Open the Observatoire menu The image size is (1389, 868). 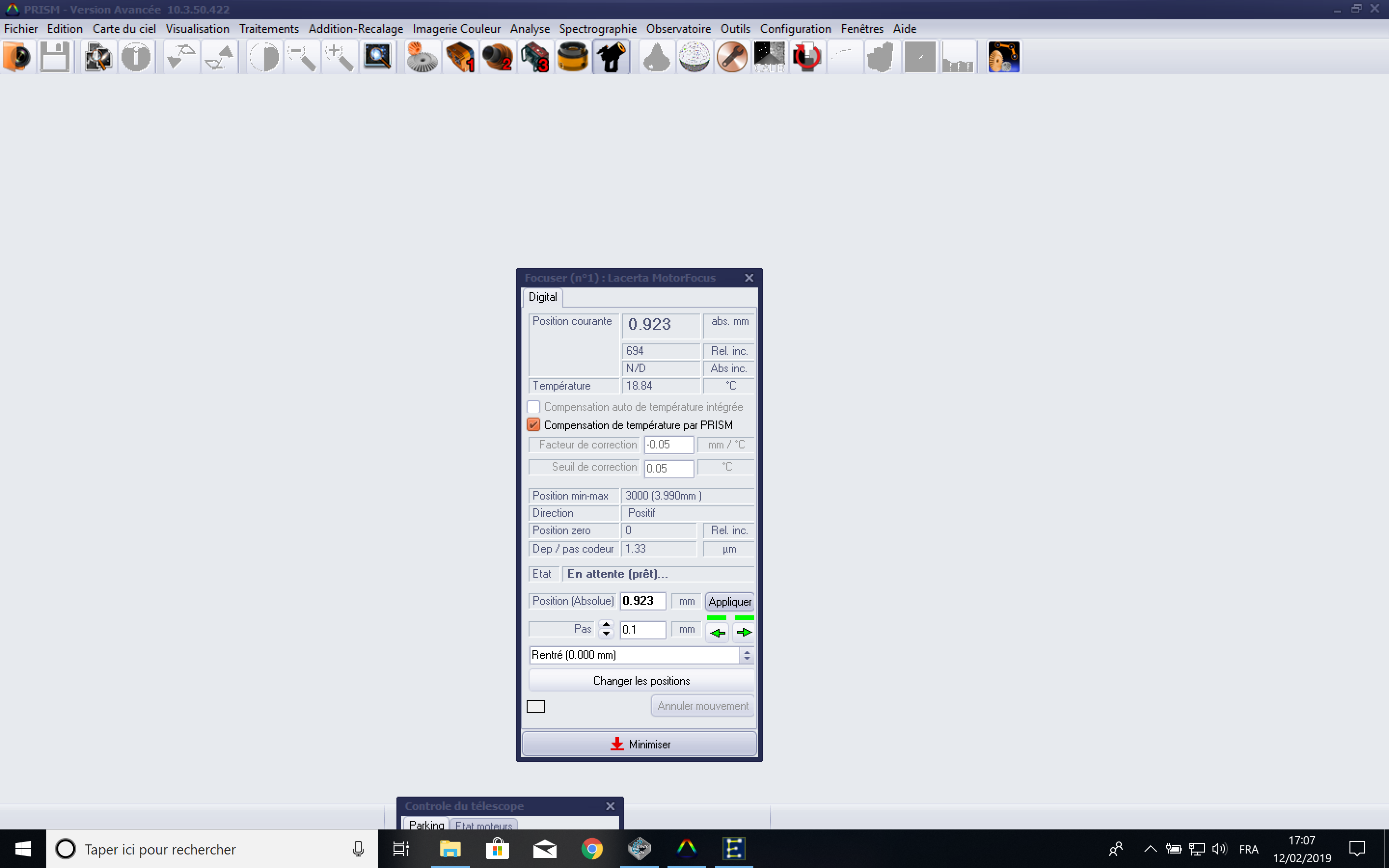click(x=678, y=29)
